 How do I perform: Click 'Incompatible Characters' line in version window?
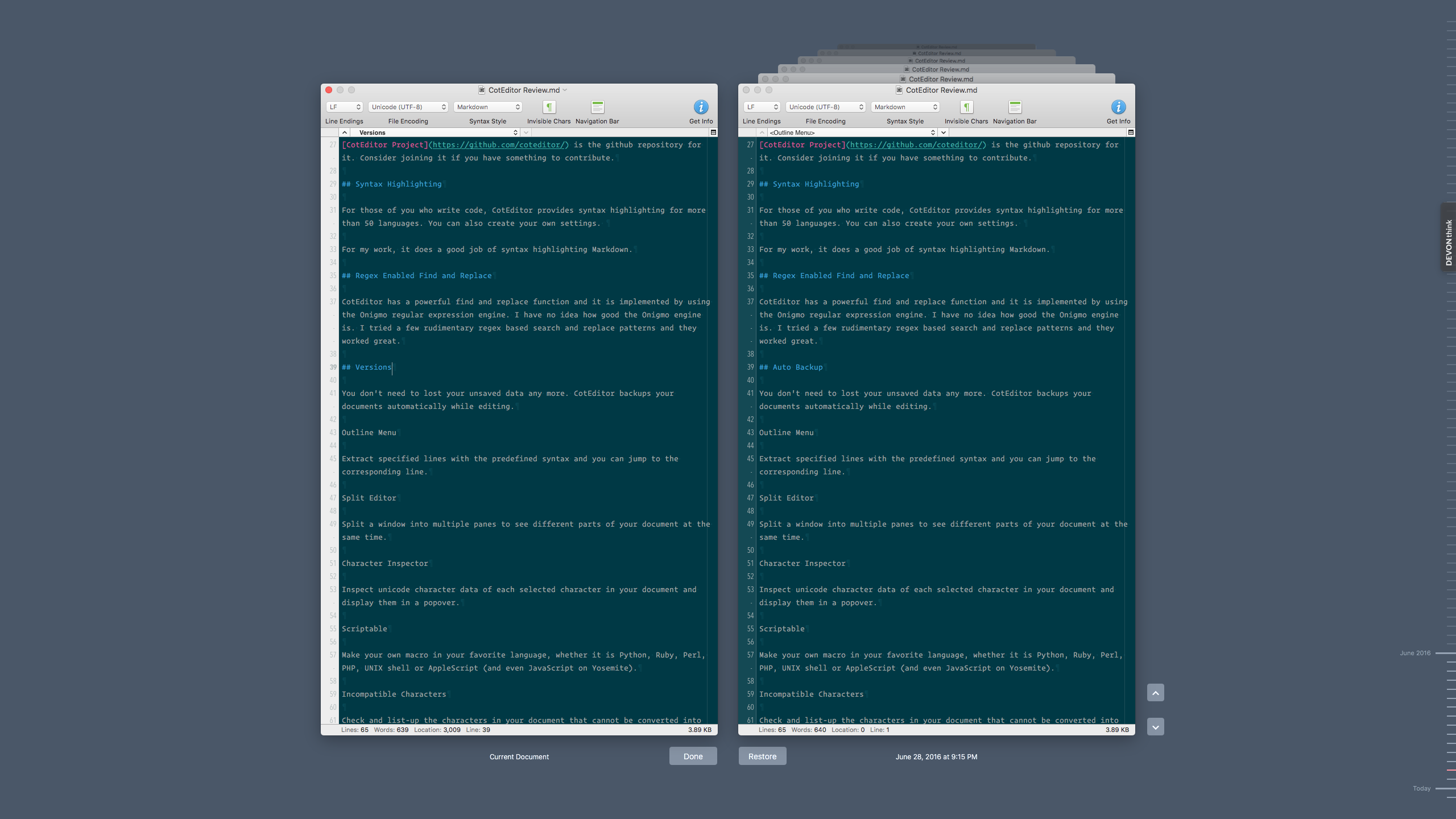coord(812,694)
